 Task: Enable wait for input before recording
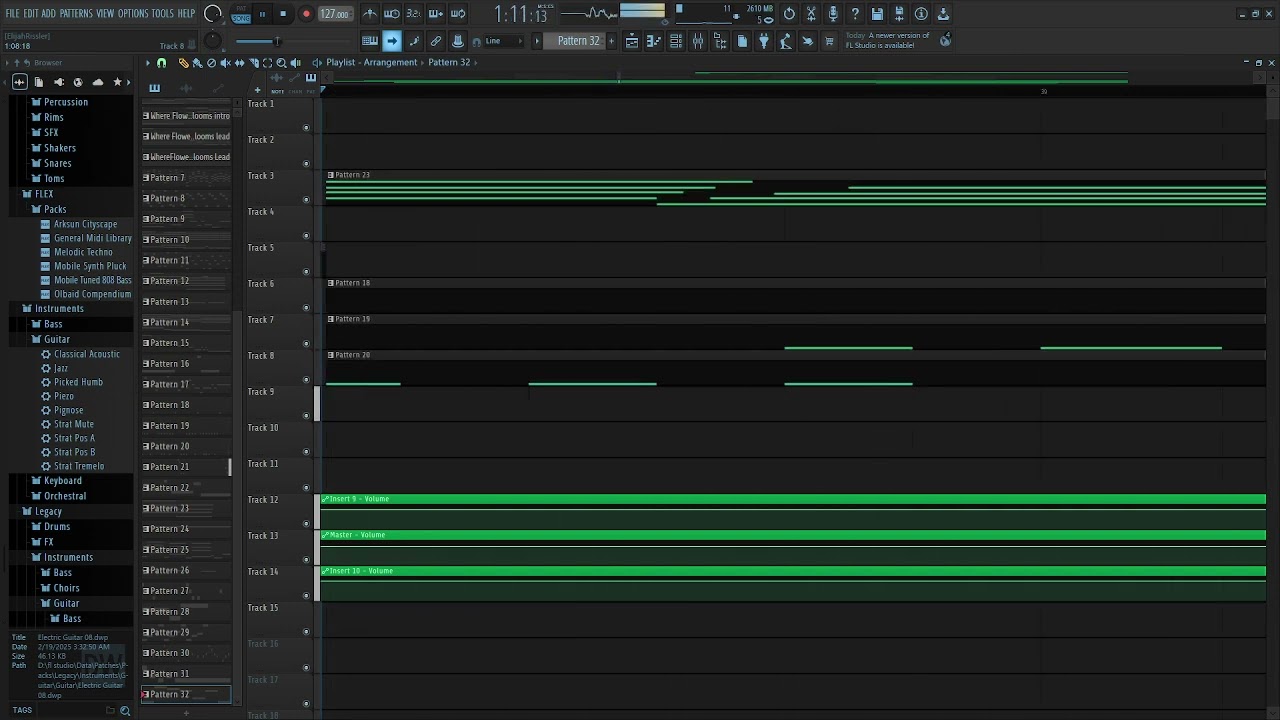click(392, 14)
